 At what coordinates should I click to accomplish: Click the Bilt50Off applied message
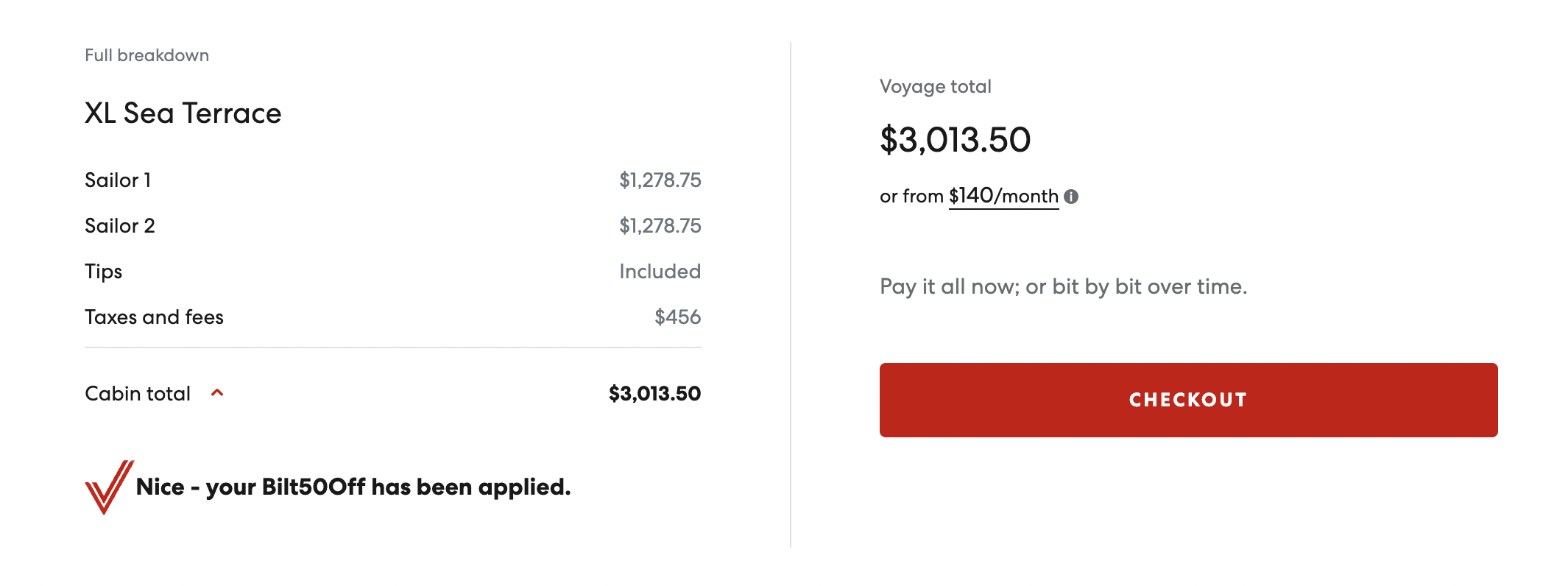coord(353,487)
